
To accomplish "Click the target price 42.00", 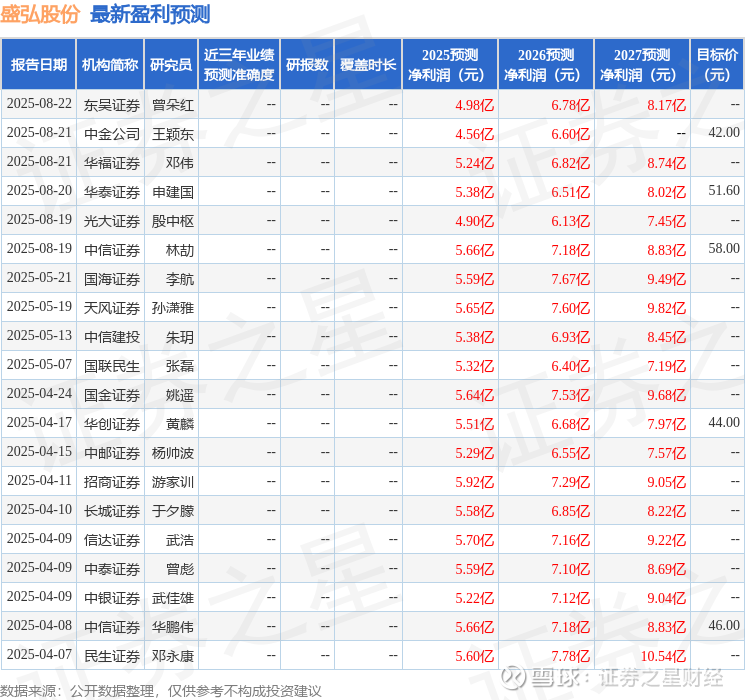I will click(724, 133).
